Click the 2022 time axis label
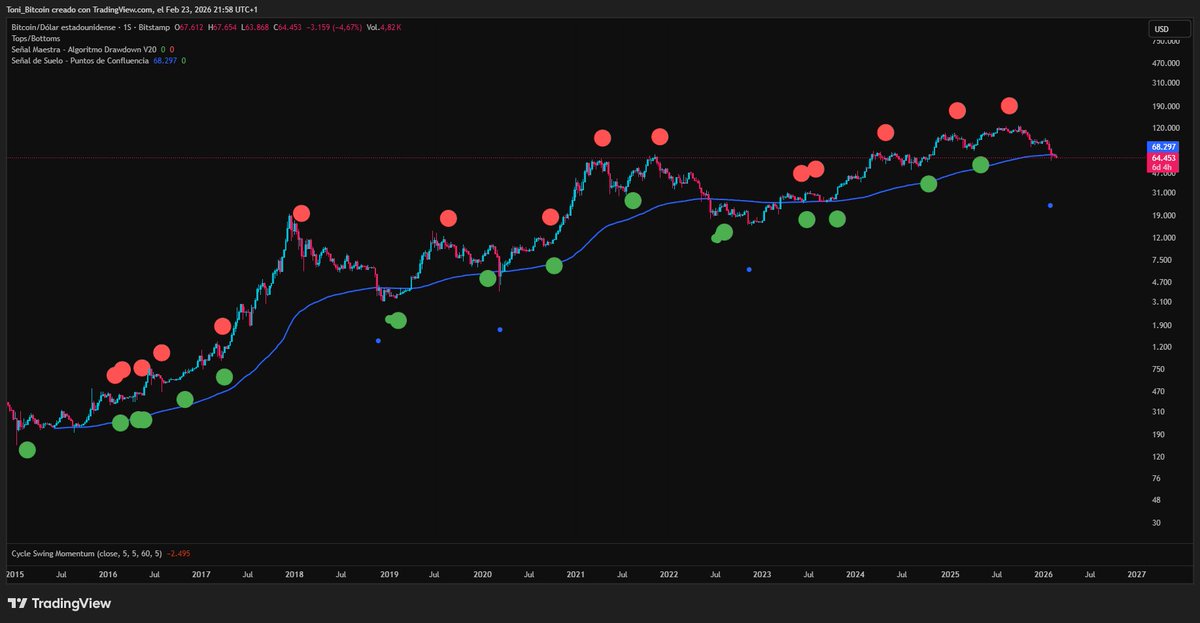The image size is (1200, 623). pyautogui.click(x=668, y=575)
